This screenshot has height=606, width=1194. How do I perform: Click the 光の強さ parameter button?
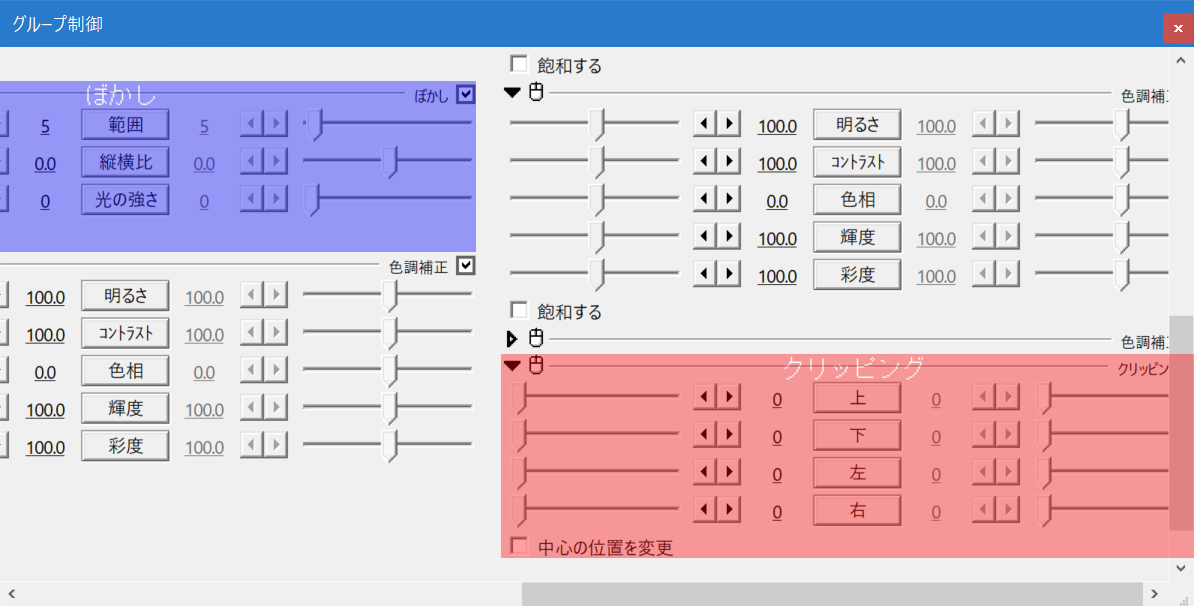click(x=124, y=199)
